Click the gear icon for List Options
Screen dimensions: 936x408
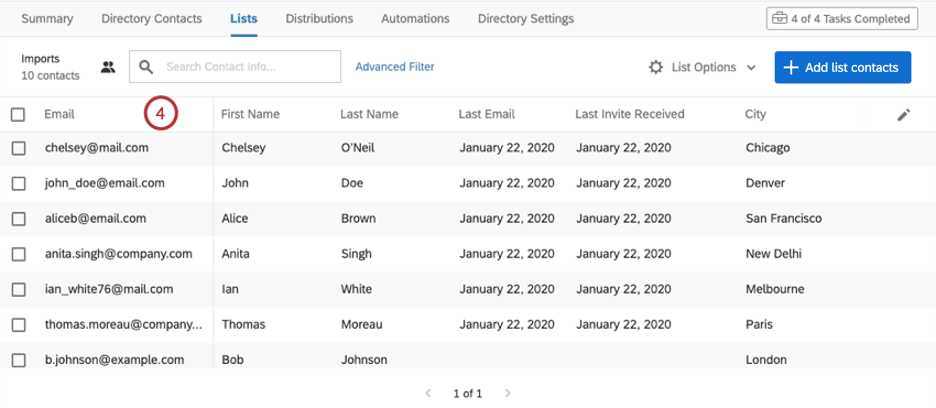656,67
